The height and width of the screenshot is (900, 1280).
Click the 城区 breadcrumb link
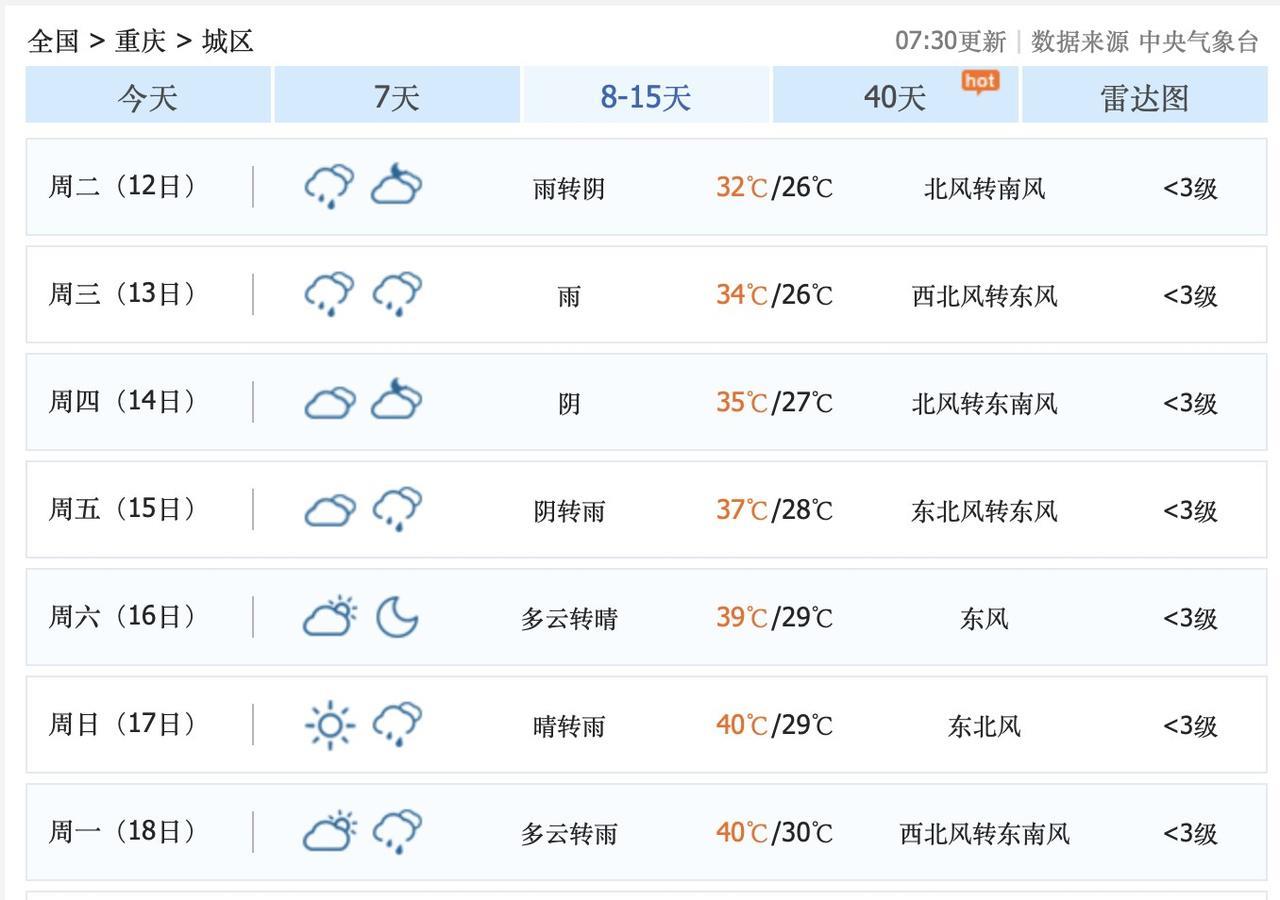[x=227, y=41]
